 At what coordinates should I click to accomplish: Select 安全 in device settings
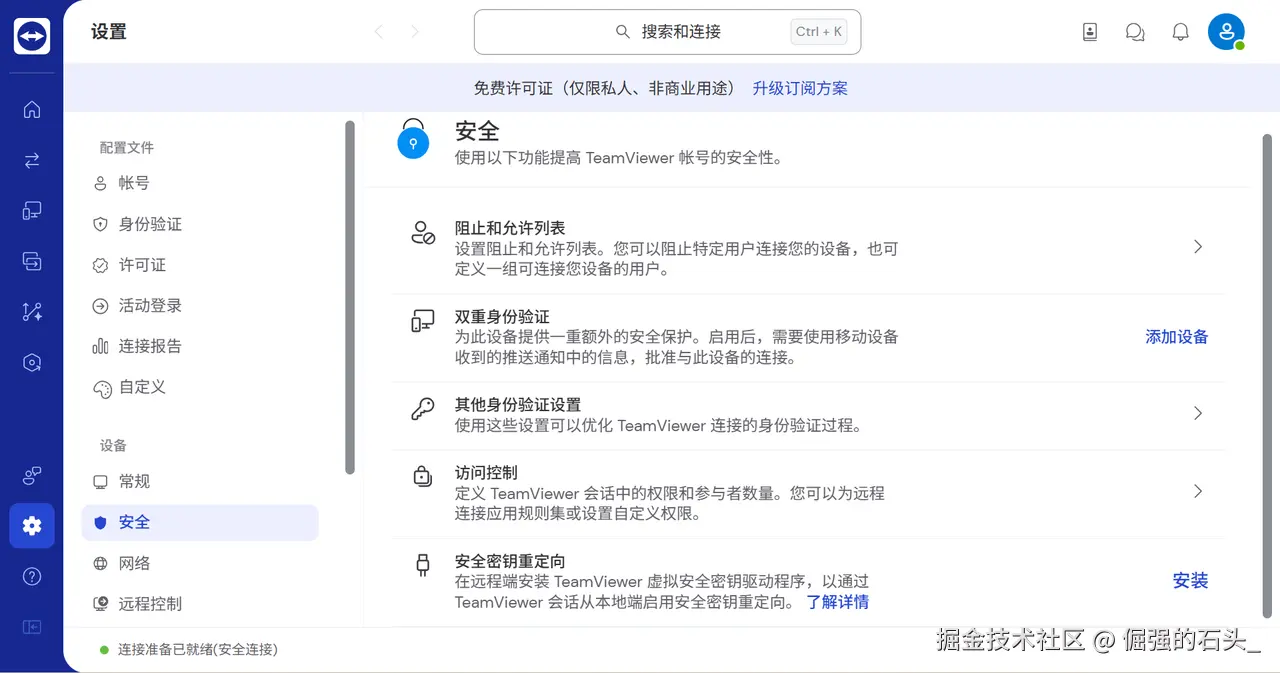(200, 522)
